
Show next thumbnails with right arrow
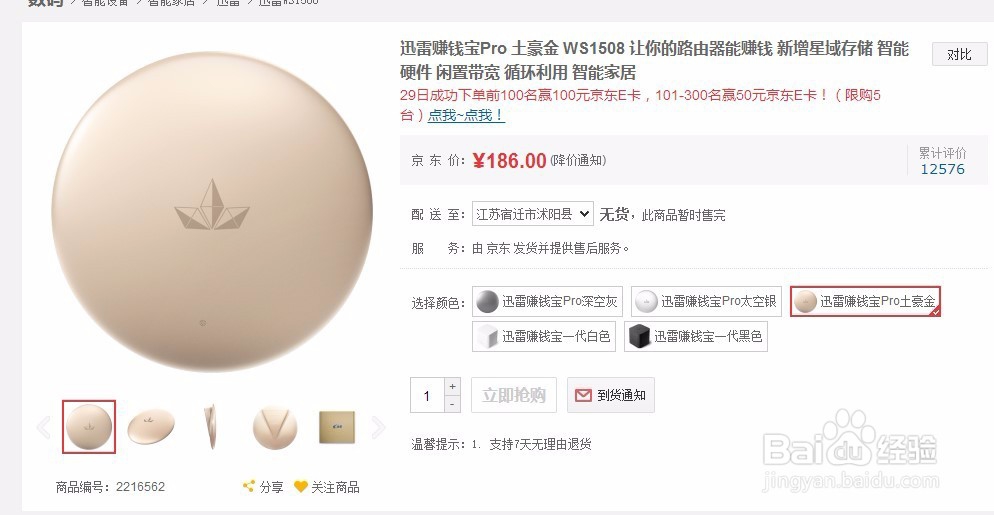378,427
